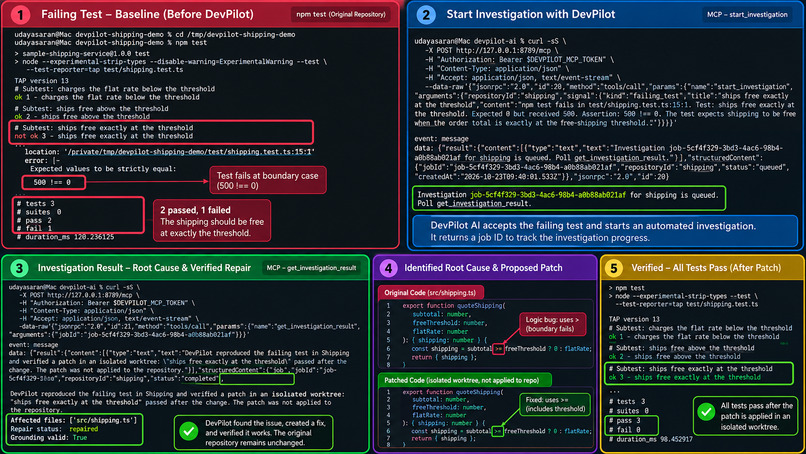
Task: Select the 'MCP – get_investigation_result' badge
Action: 311,268
